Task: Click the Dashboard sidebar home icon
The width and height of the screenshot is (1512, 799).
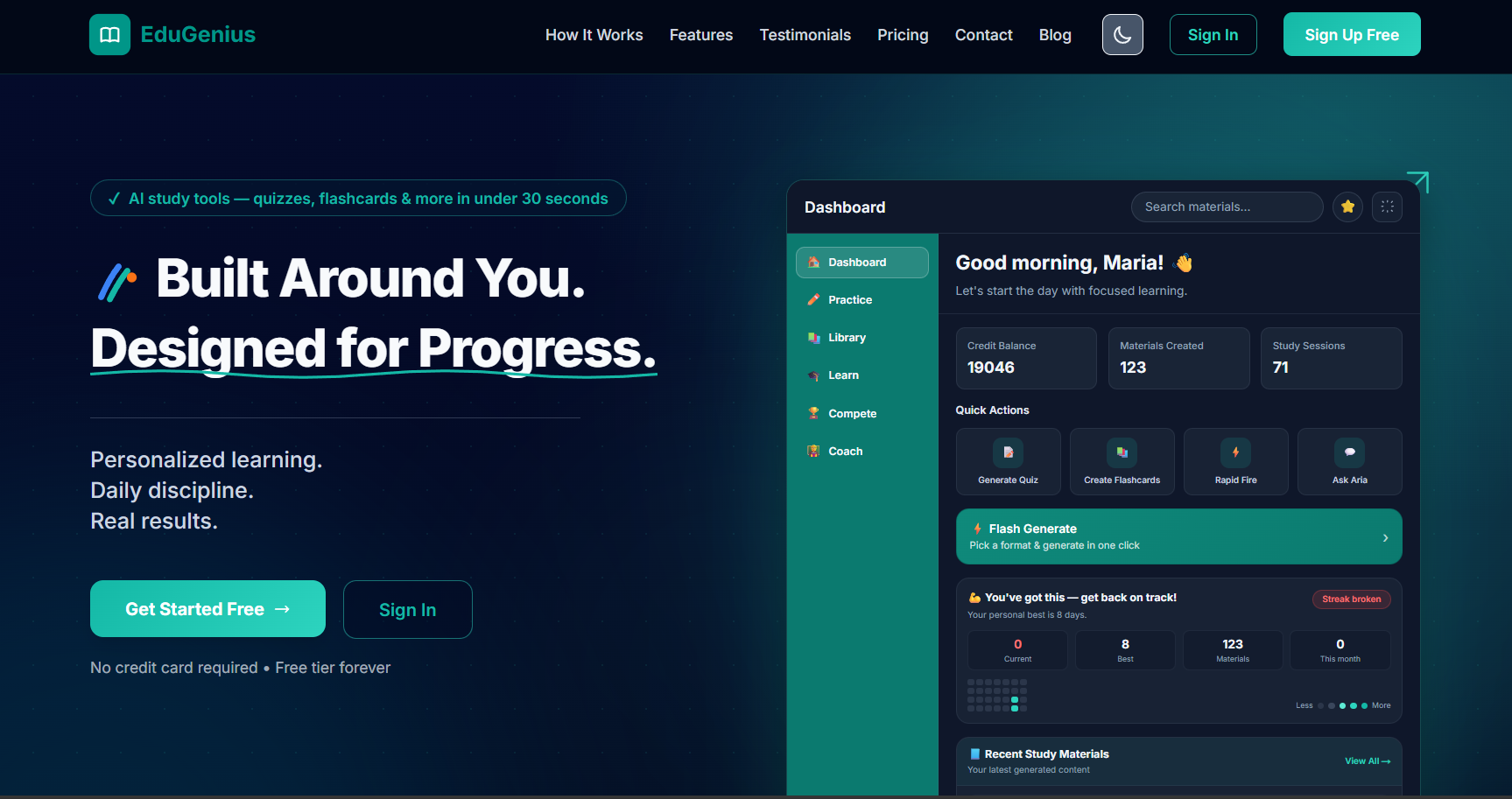Action: [x=813, y=262]
